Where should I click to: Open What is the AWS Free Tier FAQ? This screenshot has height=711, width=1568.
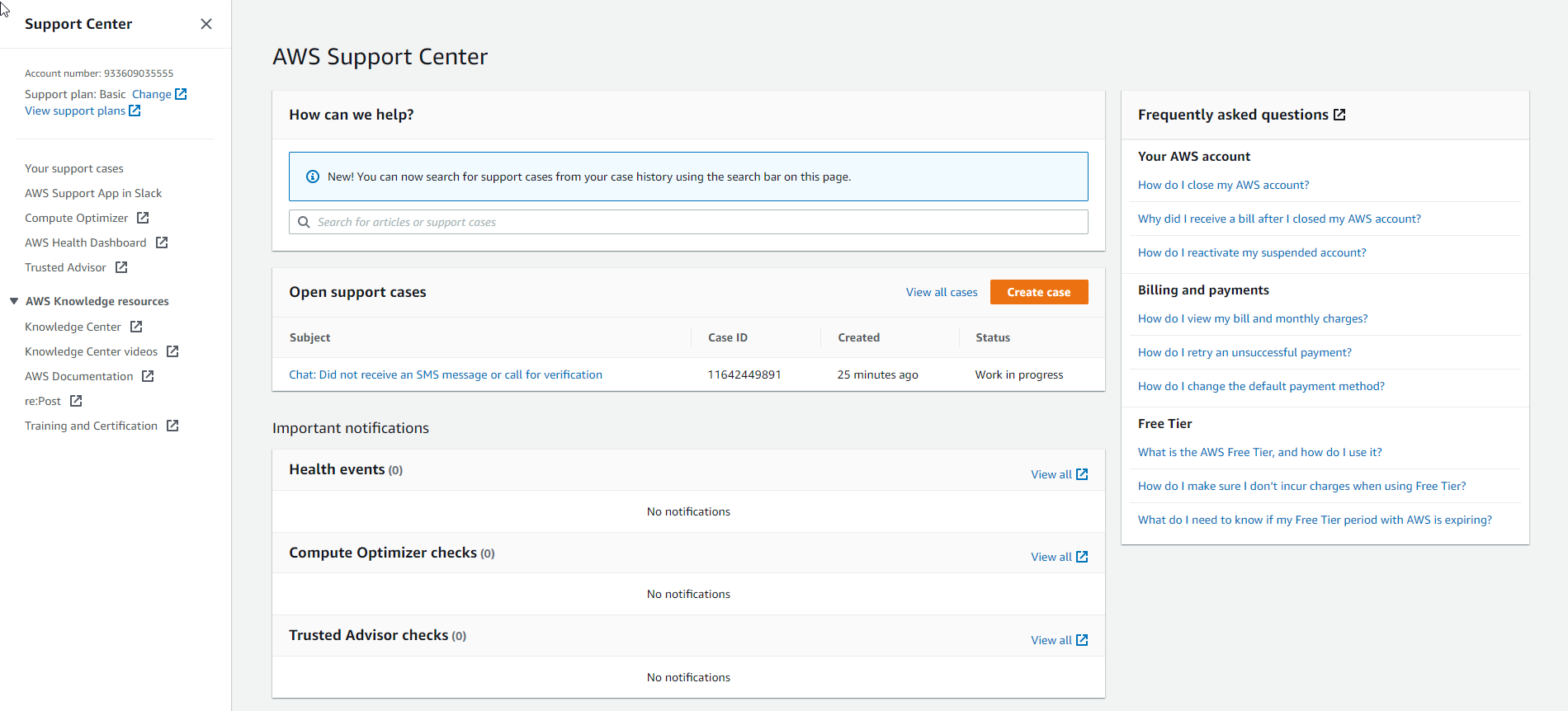click(1260, 452)
